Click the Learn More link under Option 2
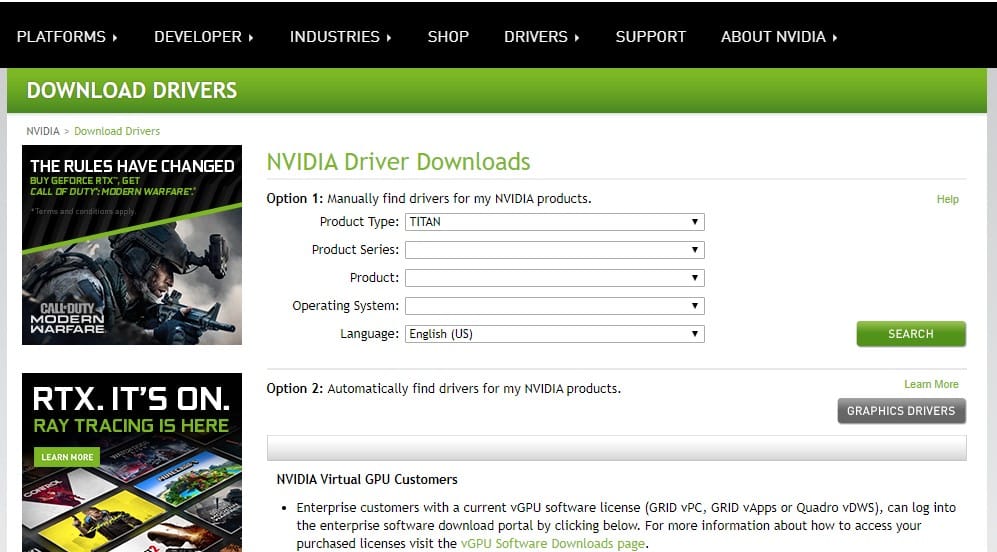This screenshot has height=552, width=997. coord(931,384)
